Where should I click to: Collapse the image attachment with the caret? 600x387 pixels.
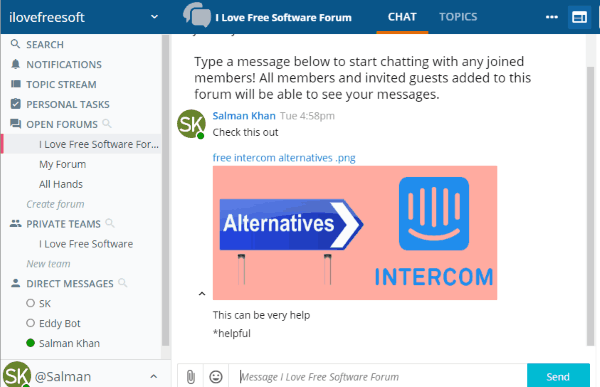click(x=202, y=294)
